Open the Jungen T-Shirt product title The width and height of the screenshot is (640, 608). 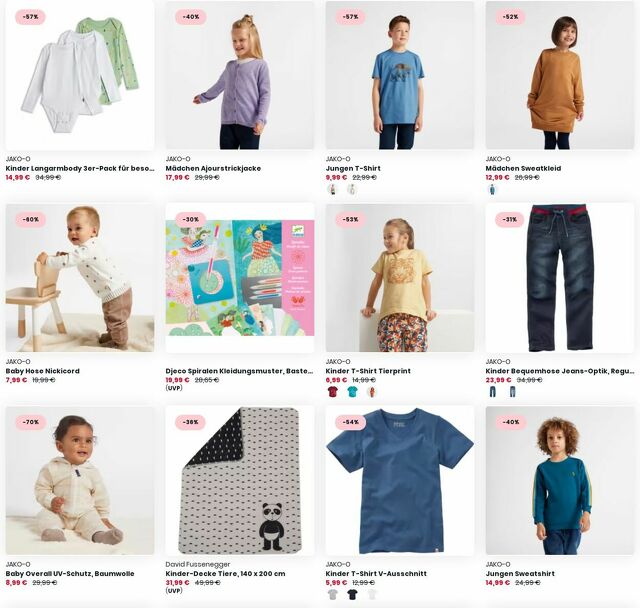[353, 168]
